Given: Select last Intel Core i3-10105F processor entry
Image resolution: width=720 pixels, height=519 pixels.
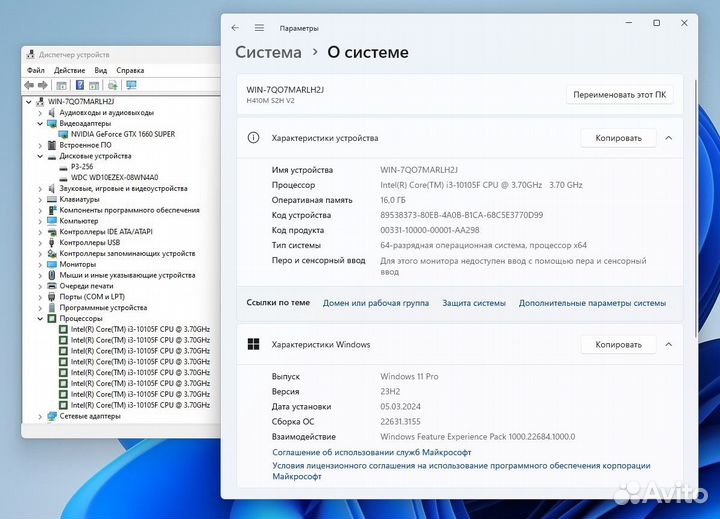Looking at the screenshot, I should pos(140,405).
